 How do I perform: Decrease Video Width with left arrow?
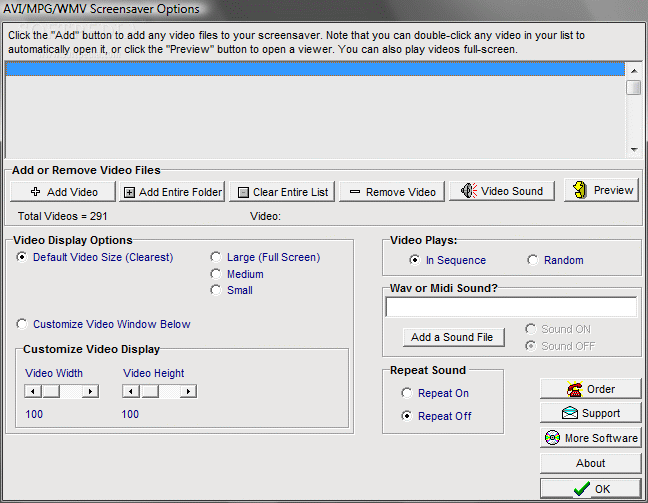coord(33,391)
